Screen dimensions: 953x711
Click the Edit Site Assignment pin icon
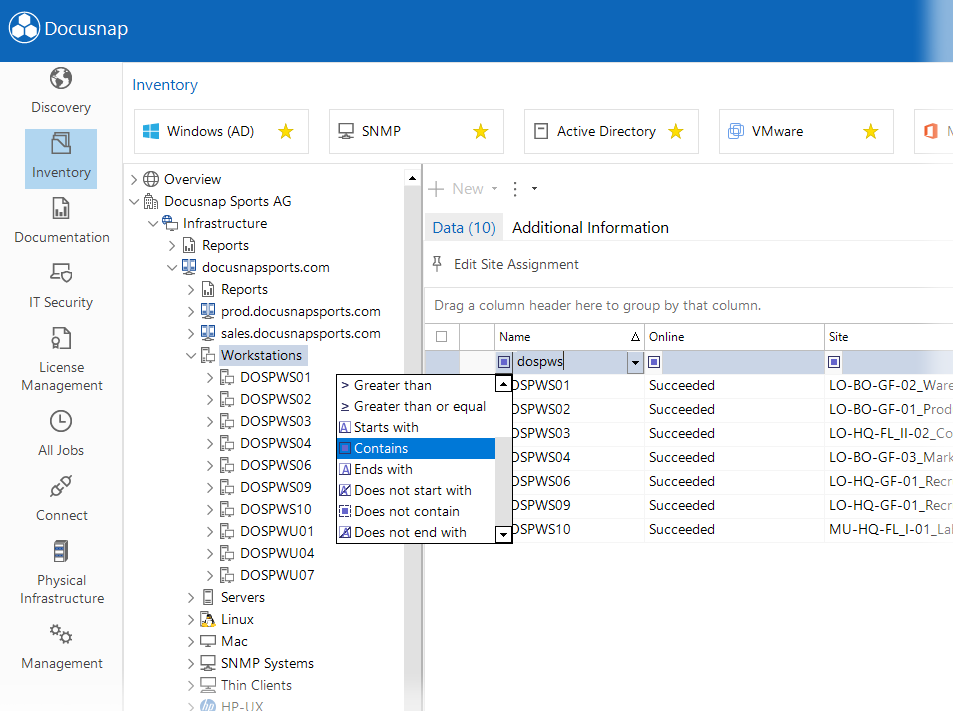[437, 264]
